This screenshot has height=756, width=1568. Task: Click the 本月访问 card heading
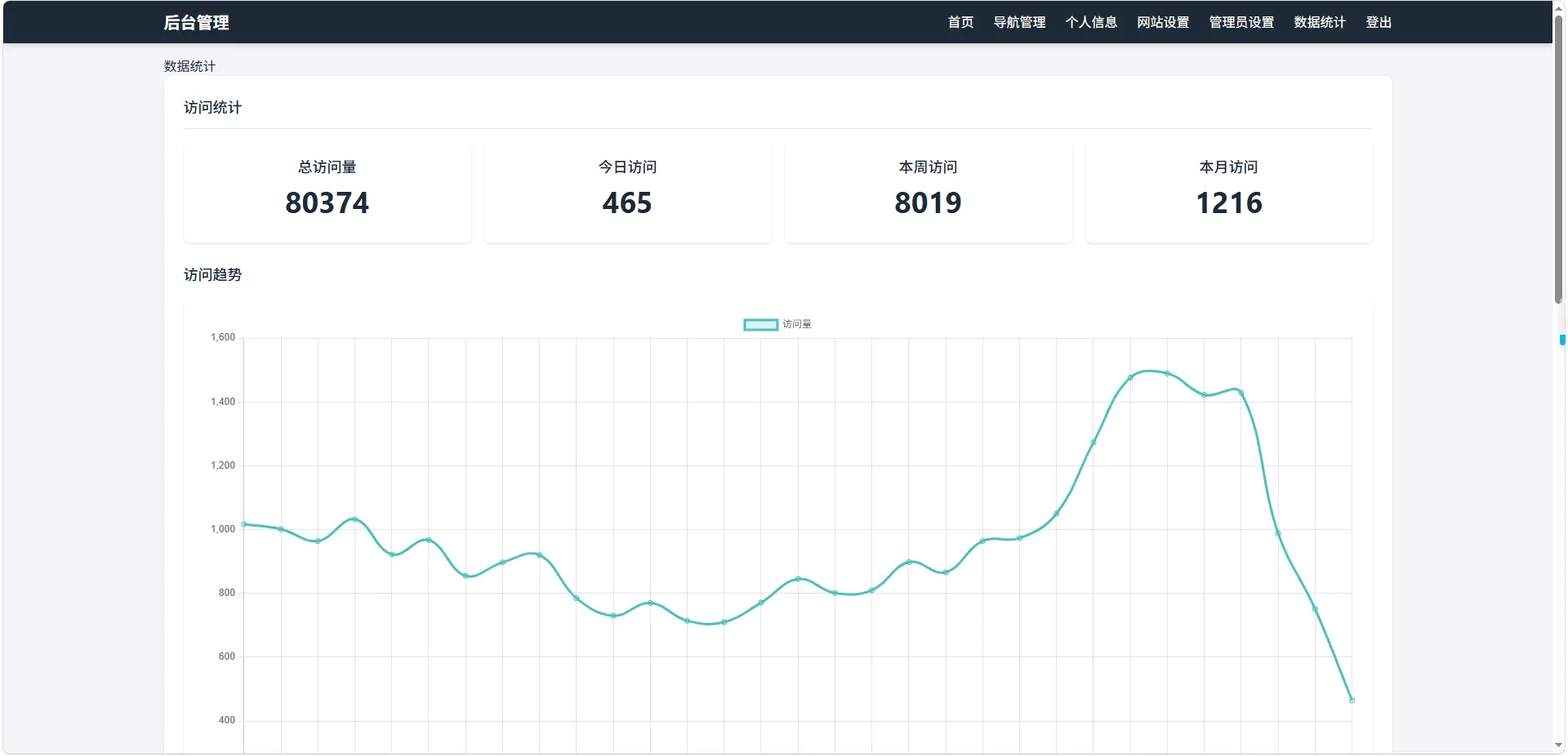click(1228, 167)
